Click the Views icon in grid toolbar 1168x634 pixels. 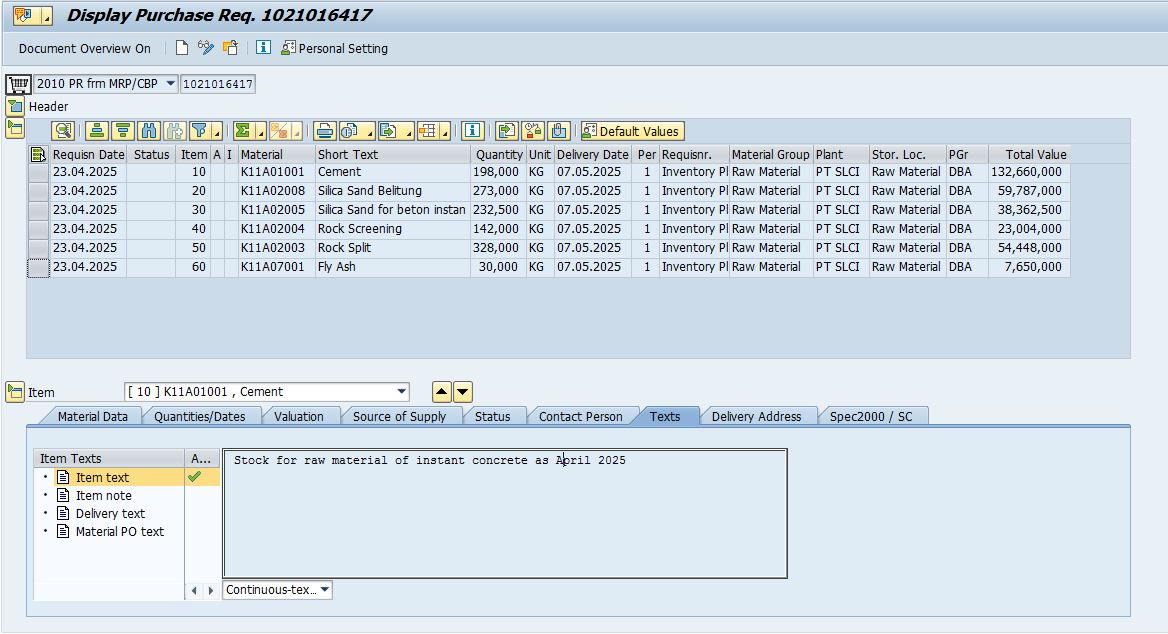pos(350,131)
